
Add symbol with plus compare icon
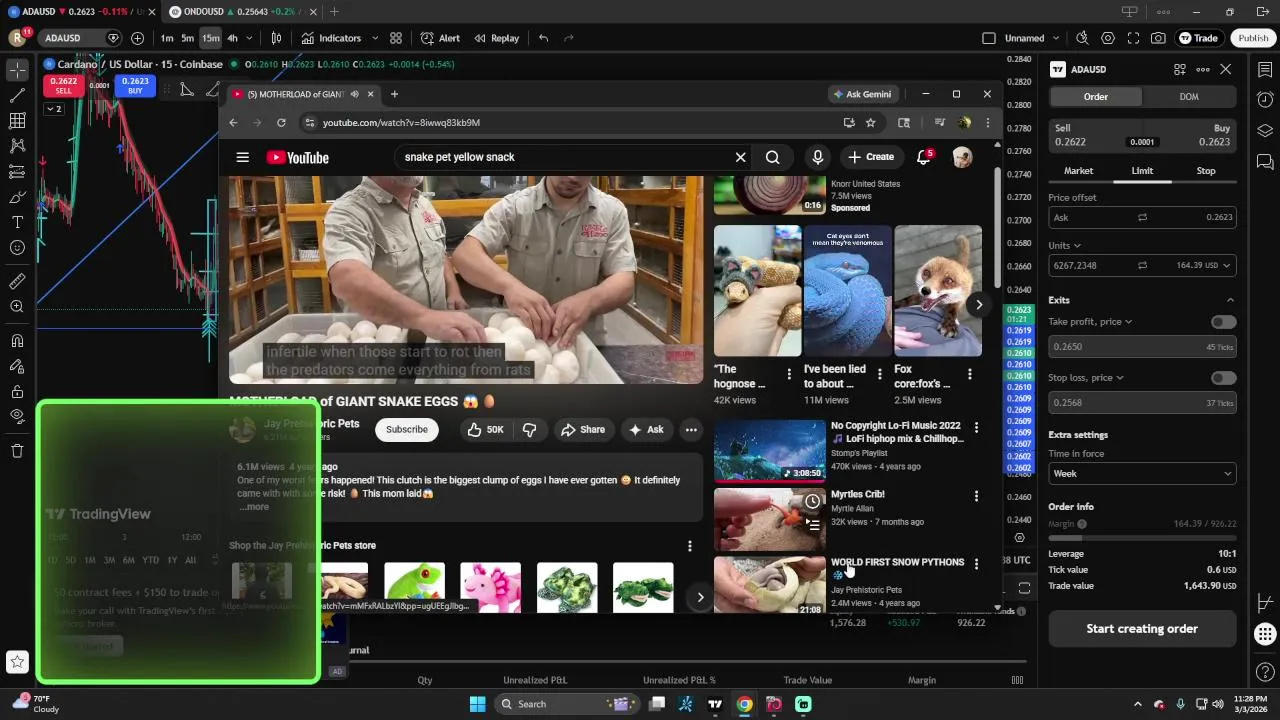coord(137,38)
